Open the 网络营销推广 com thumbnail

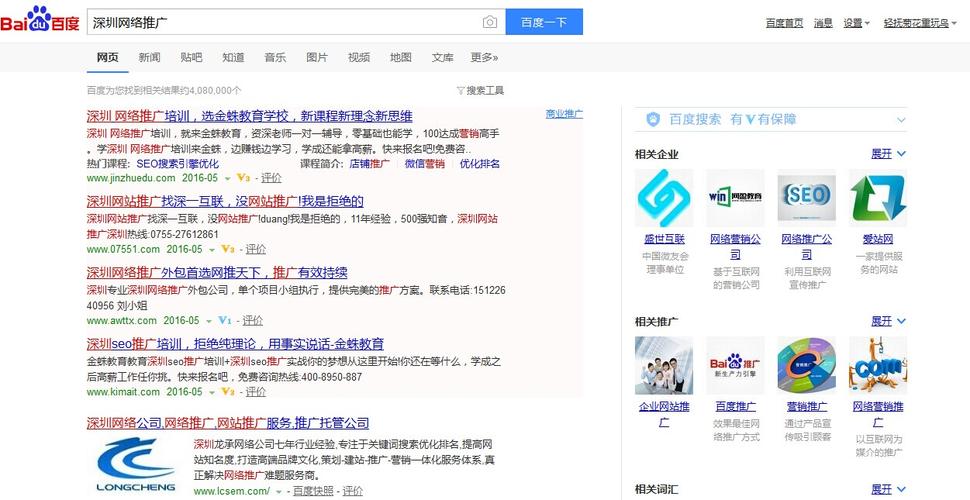[878, 366]
